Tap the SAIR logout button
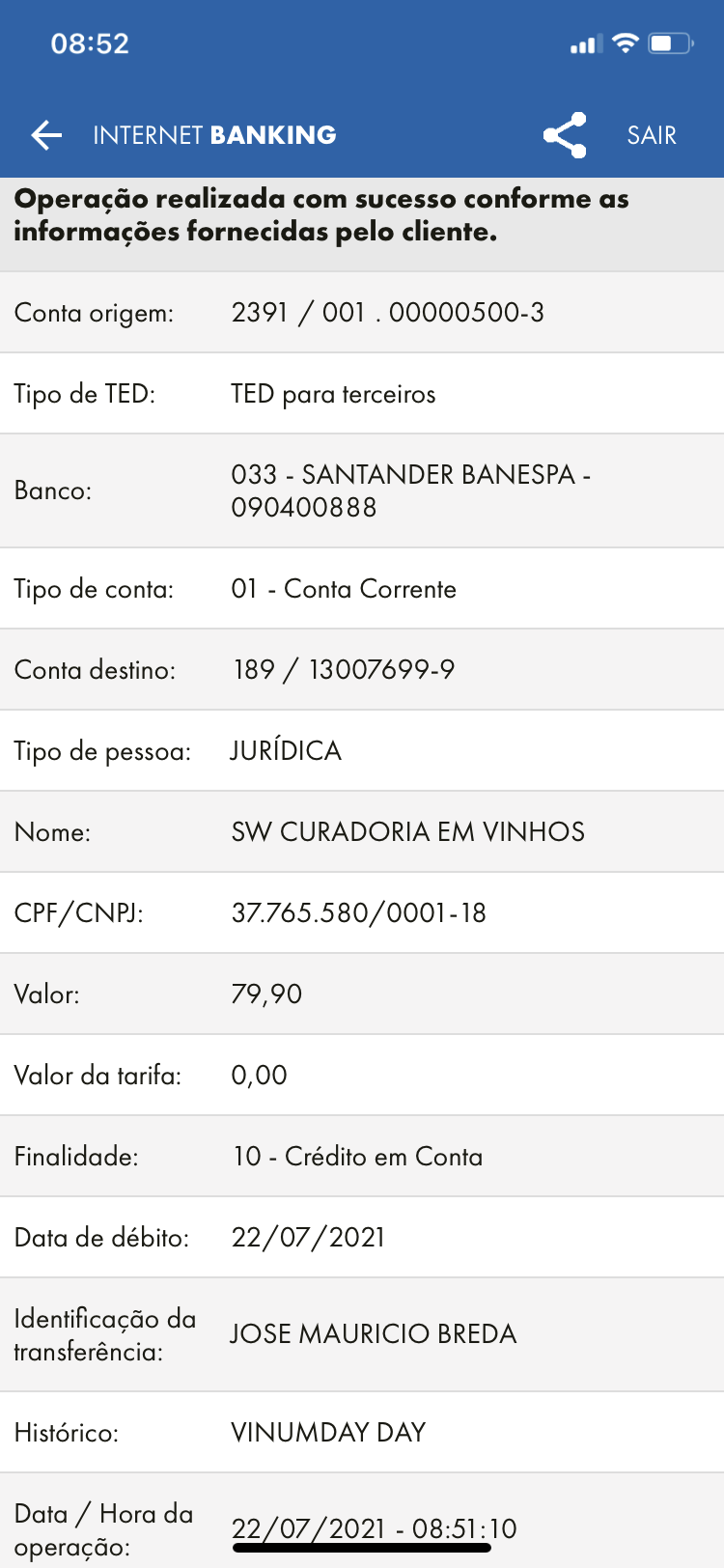724x1568 pixels. click(652, 135)
